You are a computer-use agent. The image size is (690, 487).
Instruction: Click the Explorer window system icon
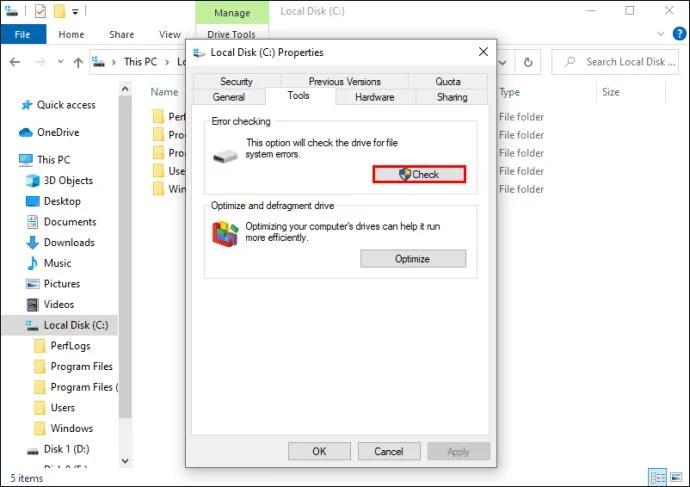click(x=11, y=11)
